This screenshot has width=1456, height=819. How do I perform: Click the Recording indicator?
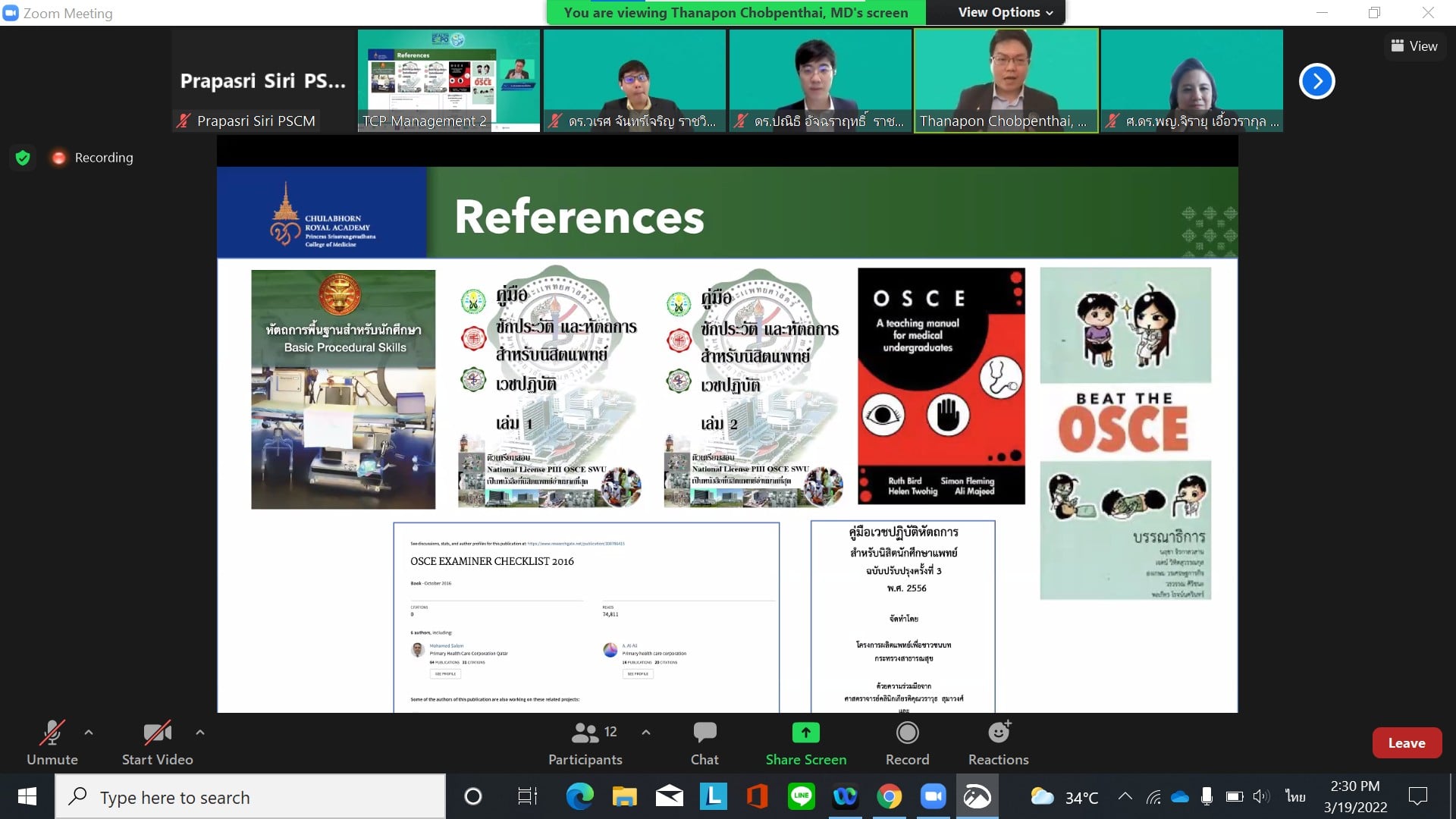click(x=92, y=158)
